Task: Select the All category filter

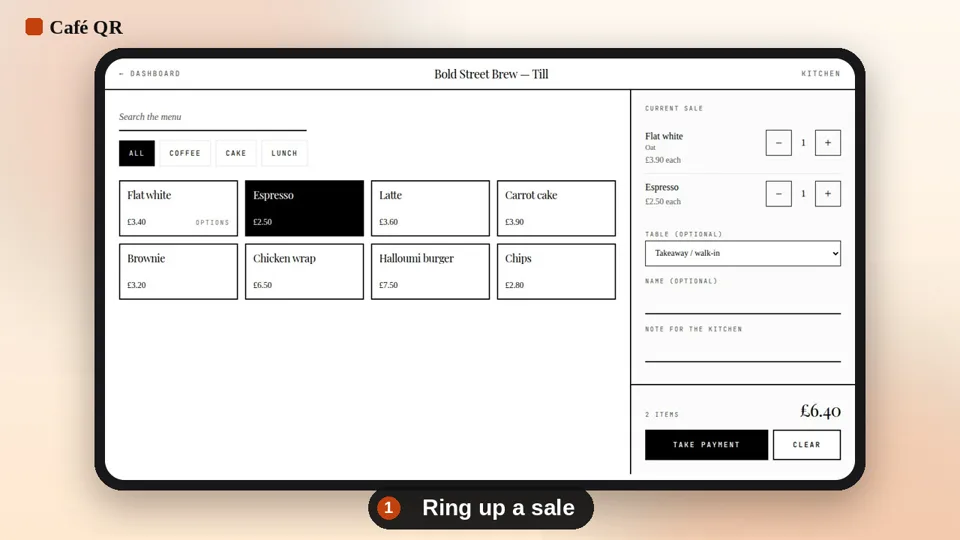Action: 137,153
